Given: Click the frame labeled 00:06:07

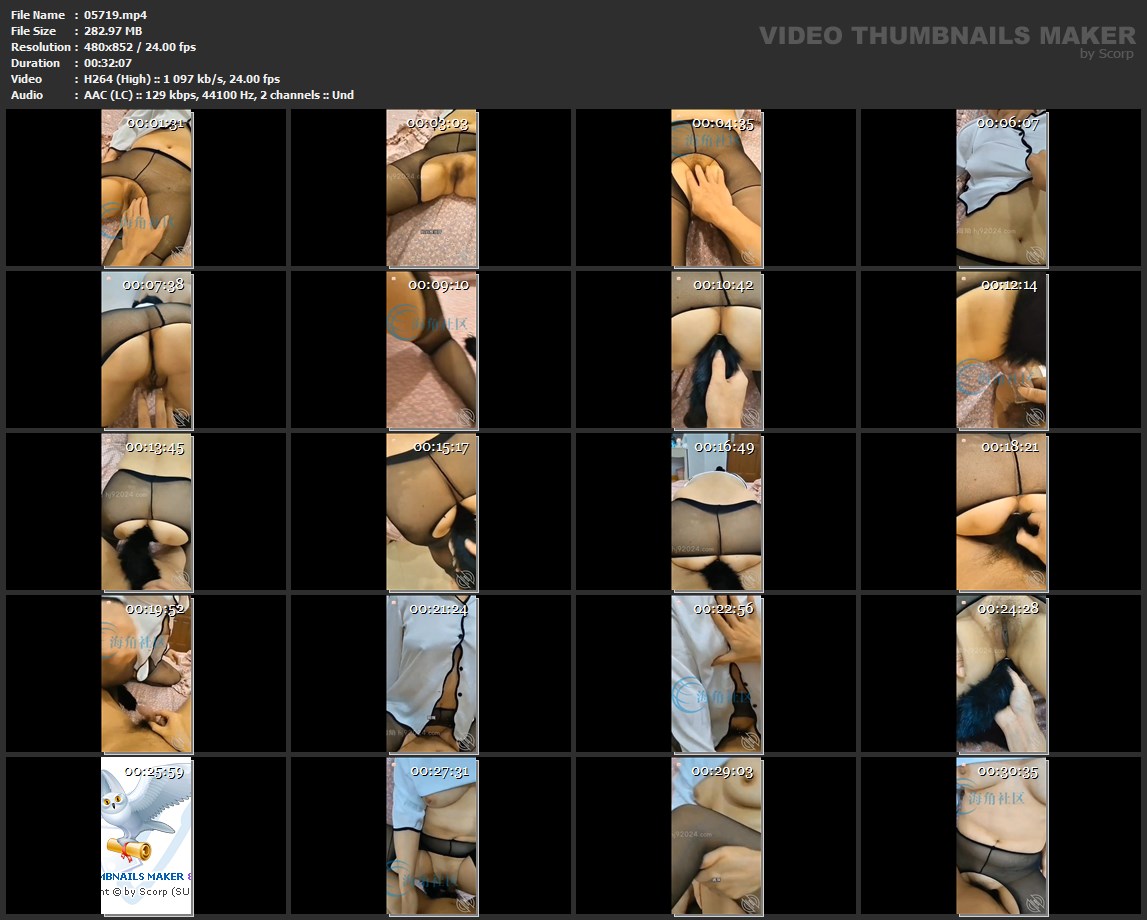Looking at the screenshot, I should pos(1001,188).
